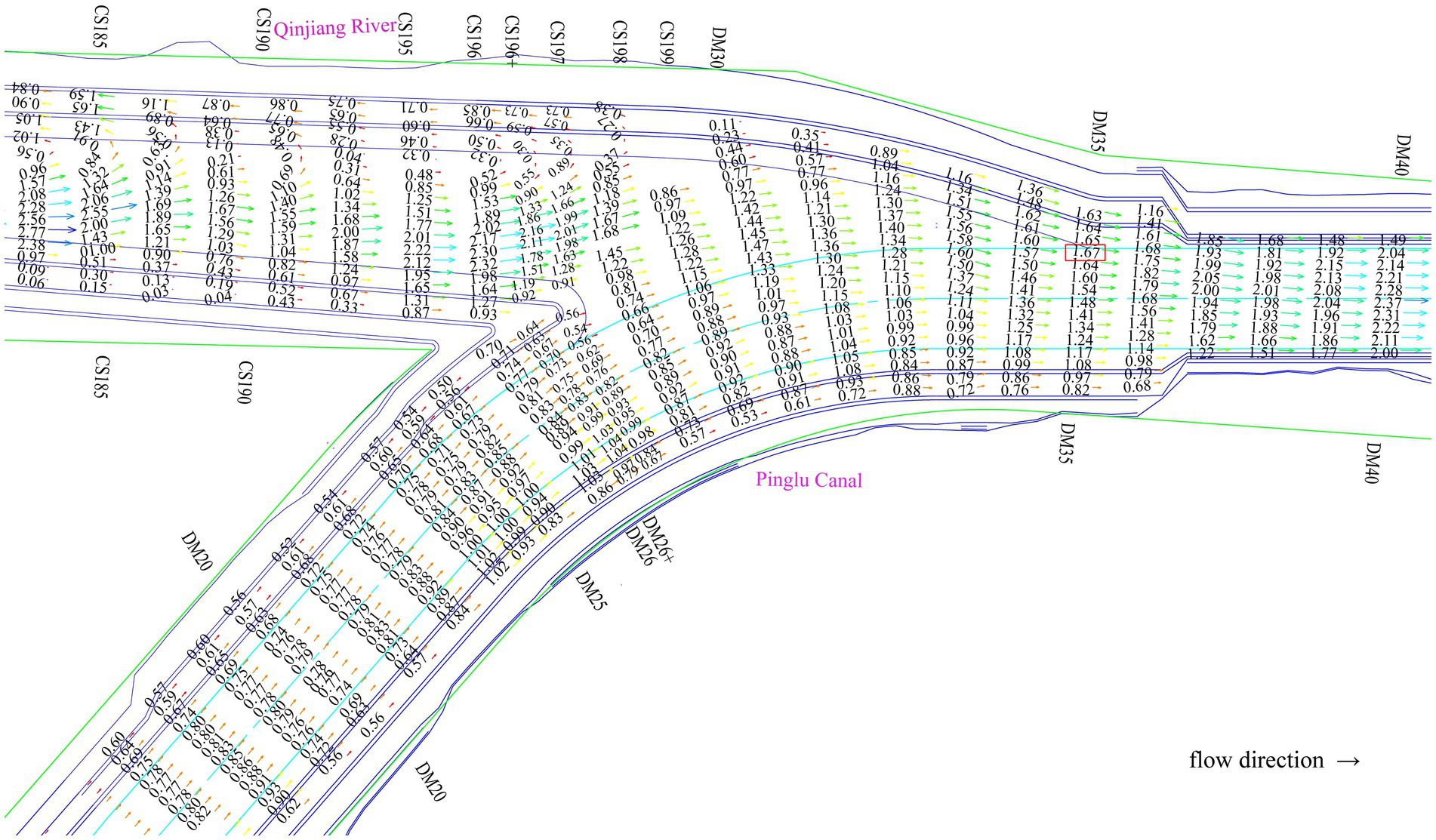Click the Pinglu Canal label
Image resolution: width=1436 pixels, height=840 pixels.
coord(808,480)
